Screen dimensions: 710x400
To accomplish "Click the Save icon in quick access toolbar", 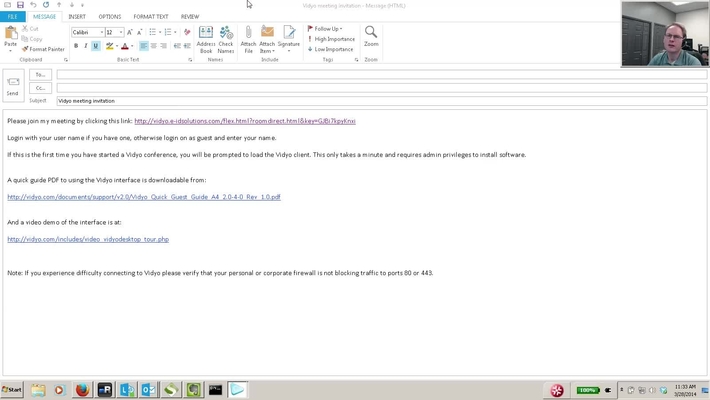I will click(x=20, y=5).
